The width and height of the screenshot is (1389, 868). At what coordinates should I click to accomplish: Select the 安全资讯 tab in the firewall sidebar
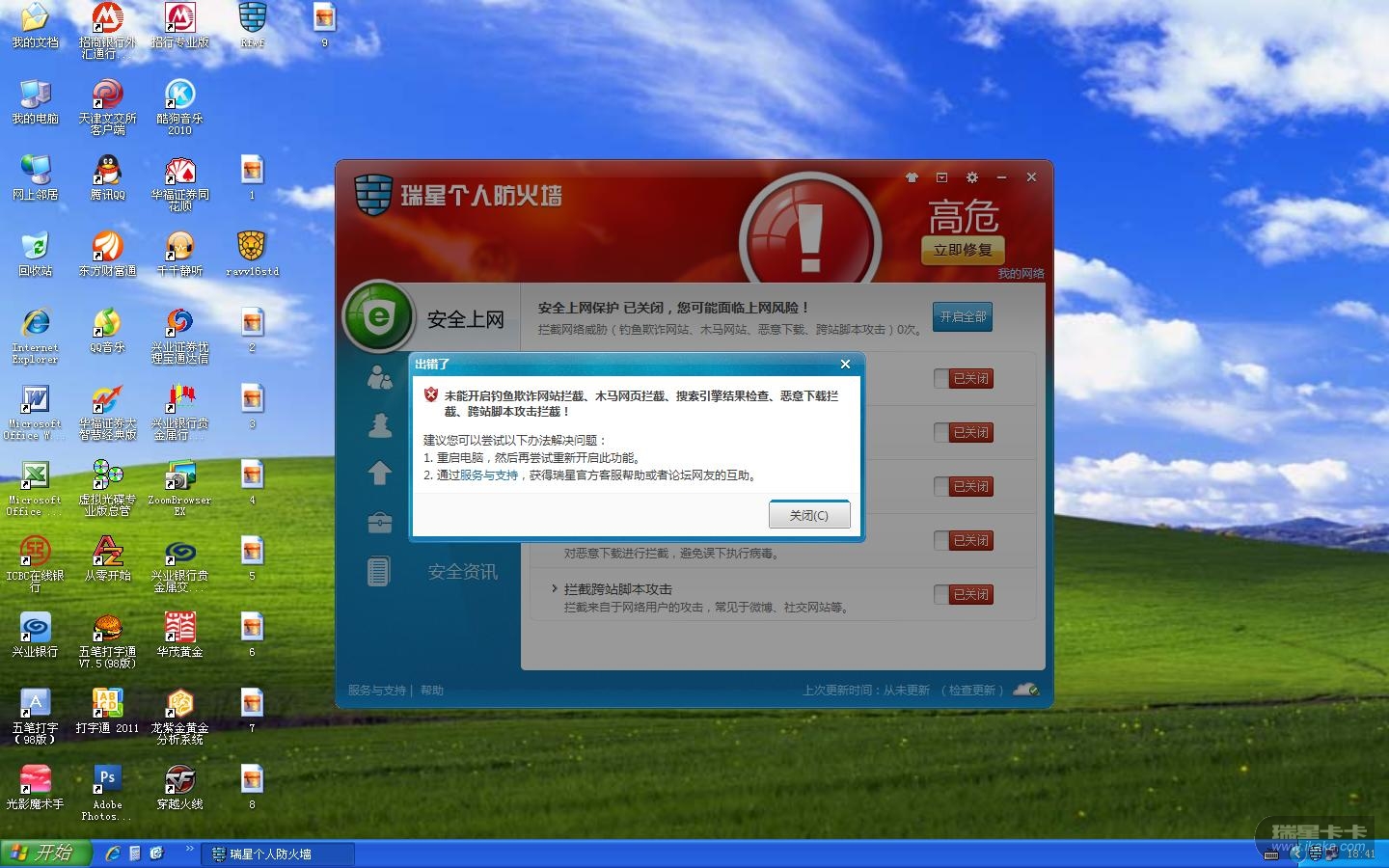pyautogui.click(x=463, y=572)
